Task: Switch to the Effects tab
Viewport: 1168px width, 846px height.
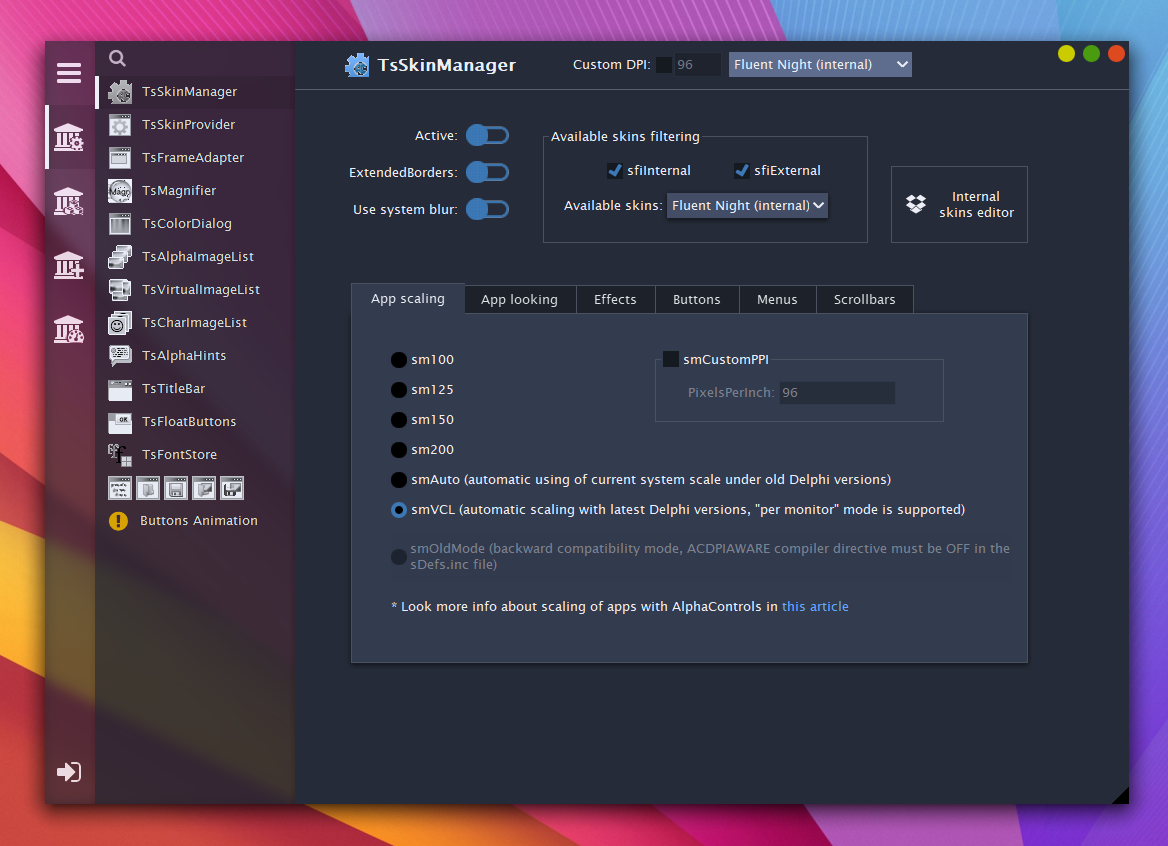Action: [x=614, y=300]
